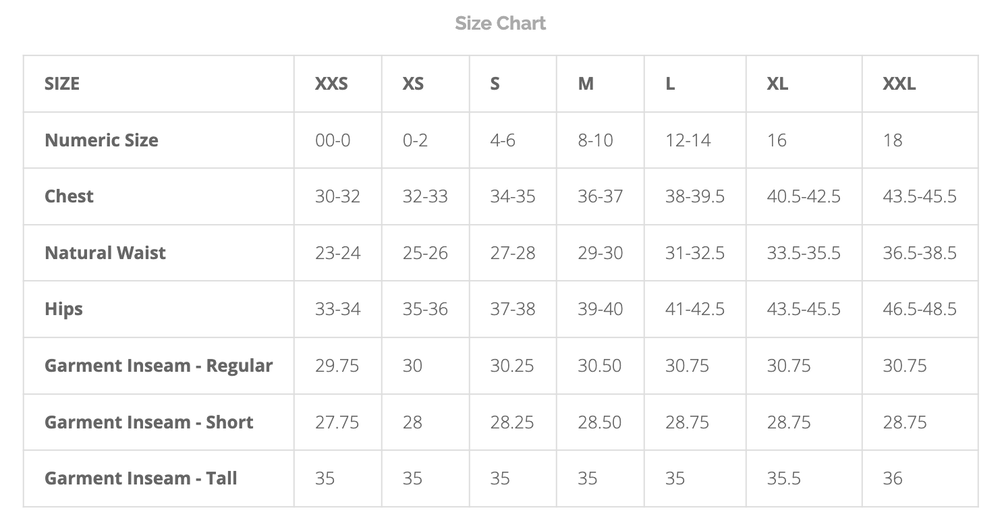
Task: Click the Hips row label
Action: pos(63,309)
